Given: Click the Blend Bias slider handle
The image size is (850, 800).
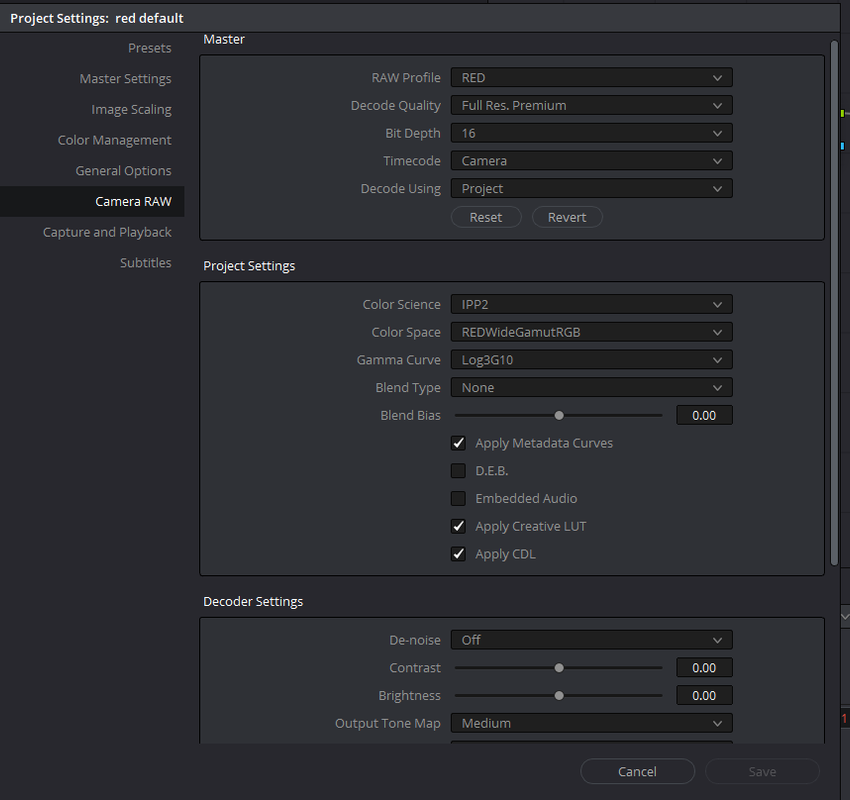Looking at the screenshot, I should (559, 415).
